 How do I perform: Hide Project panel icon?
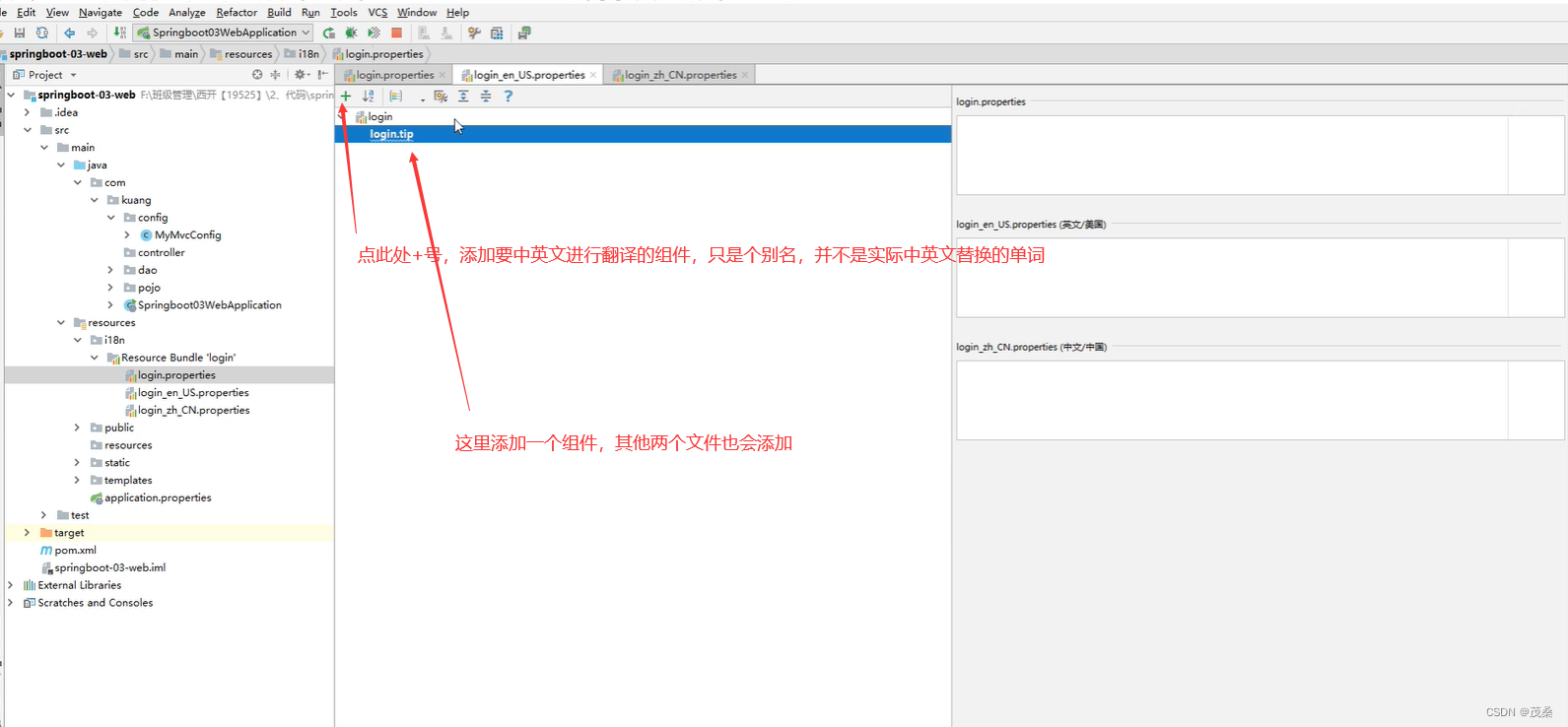click(322, 74)
